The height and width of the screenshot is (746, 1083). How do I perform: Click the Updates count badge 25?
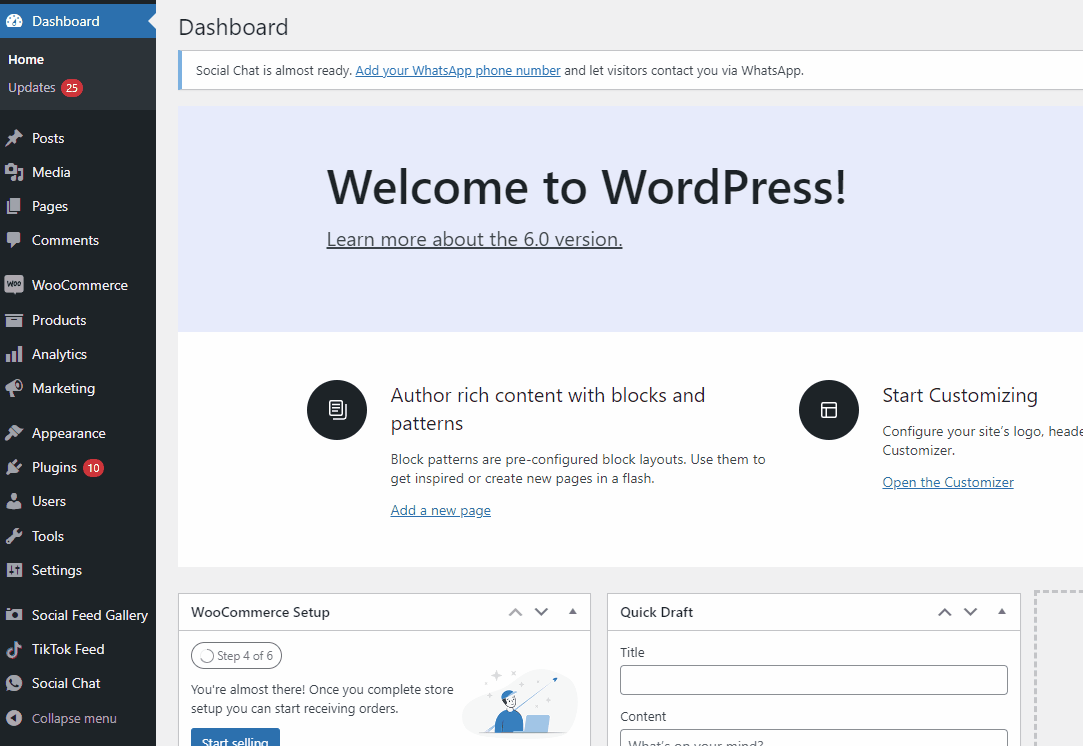point(72,88)
